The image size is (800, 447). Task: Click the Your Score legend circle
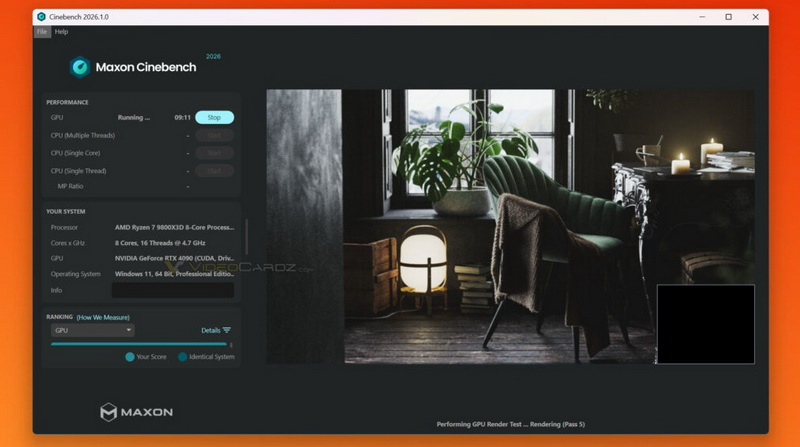point(130,357)
